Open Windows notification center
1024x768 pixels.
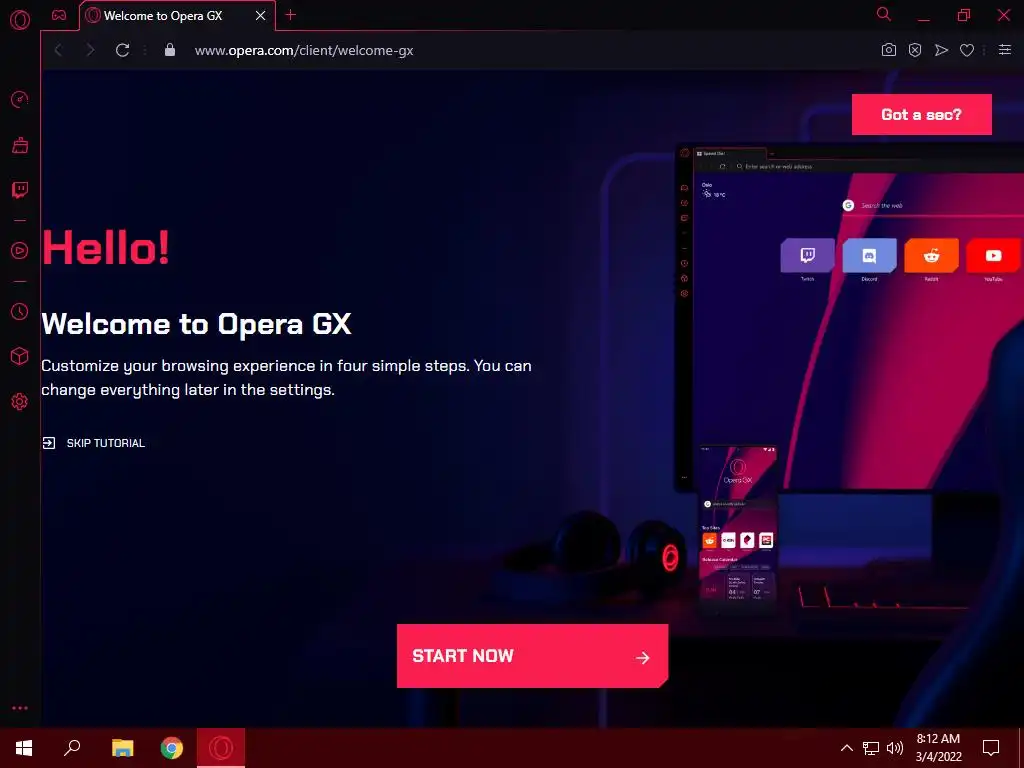[991, 748]
